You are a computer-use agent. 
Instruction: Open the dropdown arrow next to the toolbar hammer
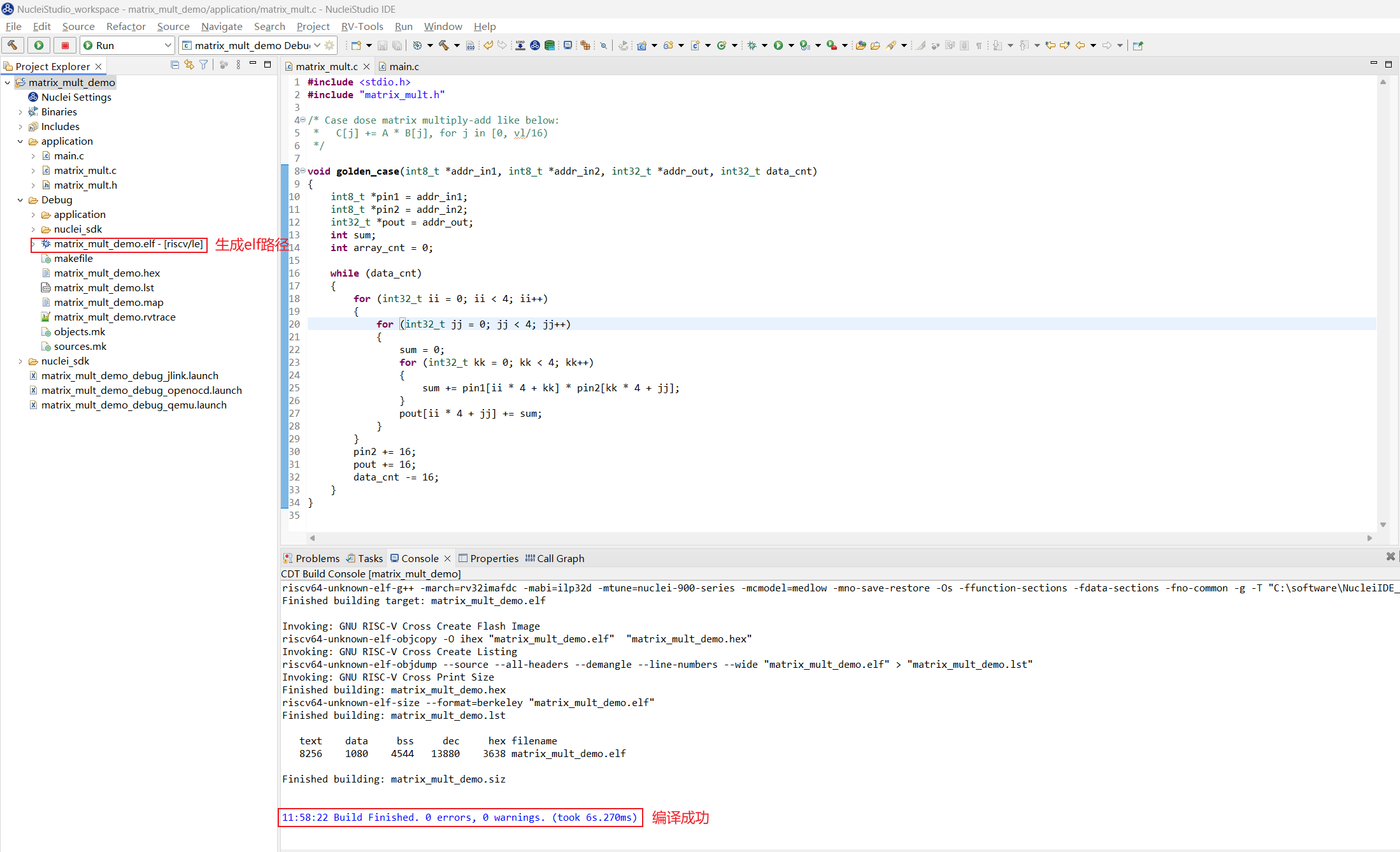(x=457, y=45)
